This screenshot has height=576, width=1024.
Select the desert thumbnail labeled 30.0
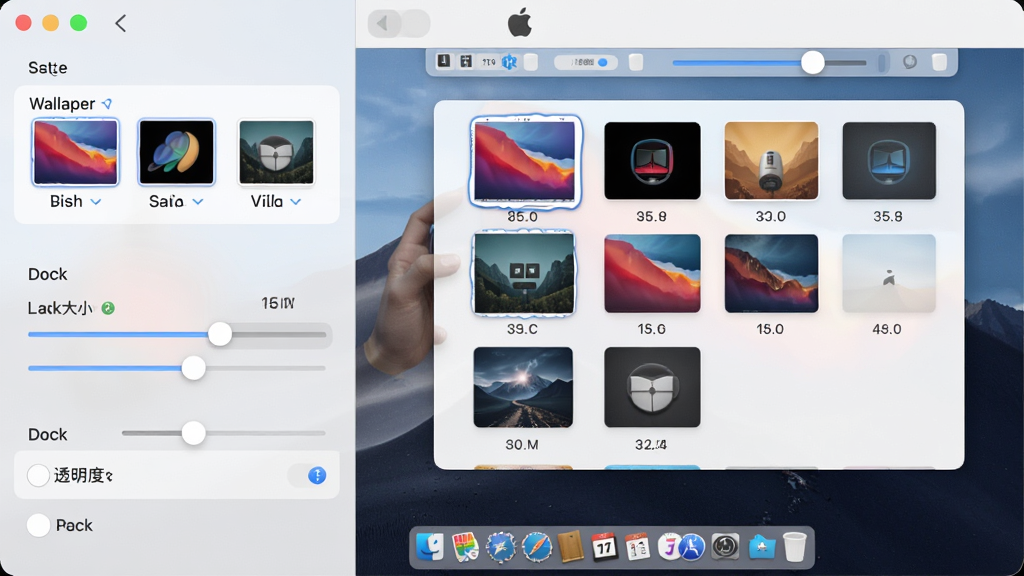click(771, 161)
